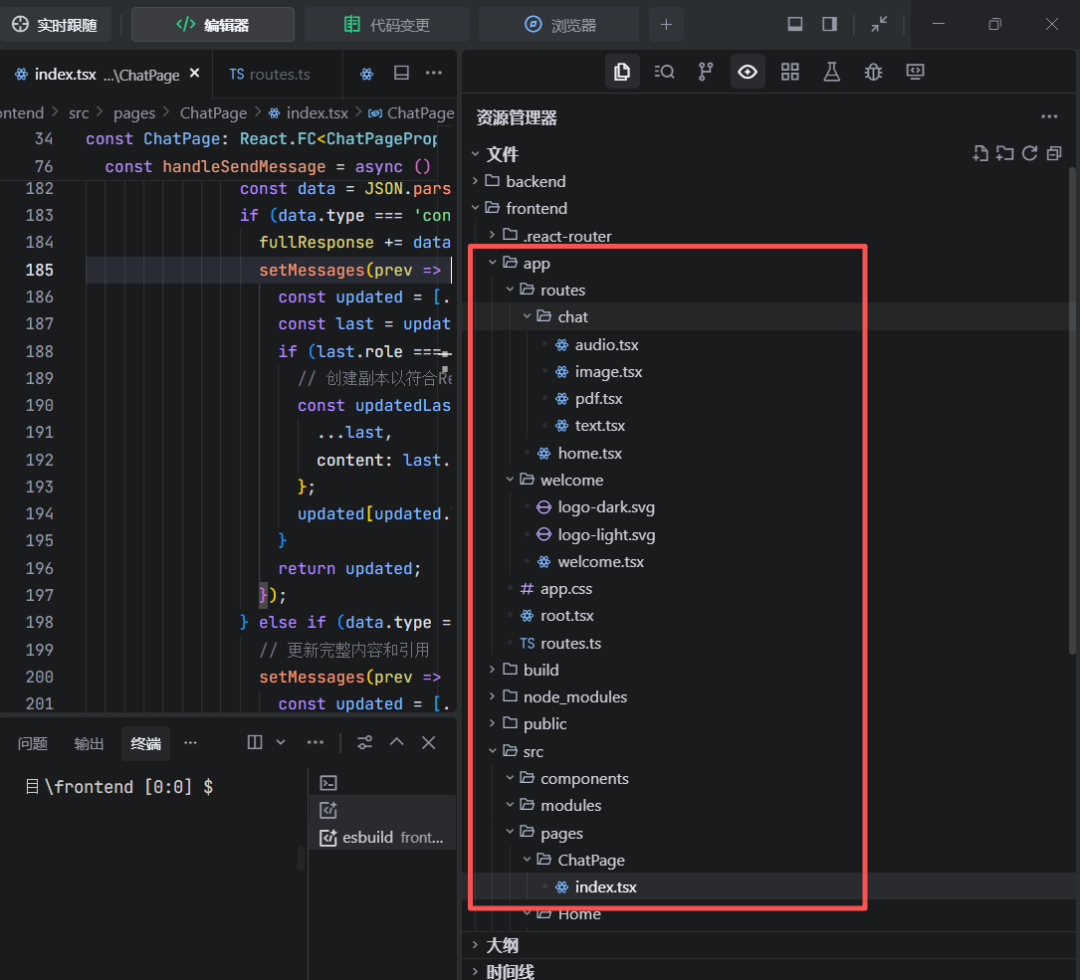Click the React icon in editor toolbar
The height and width of the screenshot is (980, 1080).
(x=366, y=74)
